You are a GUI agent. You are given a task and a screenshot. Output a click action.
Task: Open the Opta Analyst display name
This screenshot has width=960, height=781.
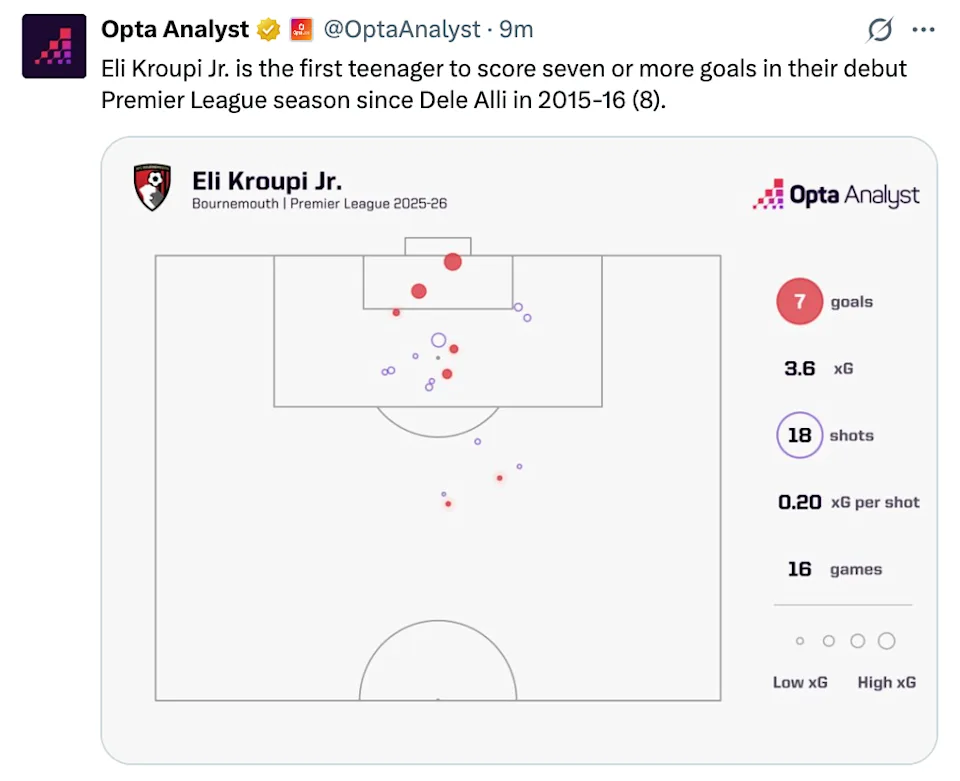tap(175, 30)
